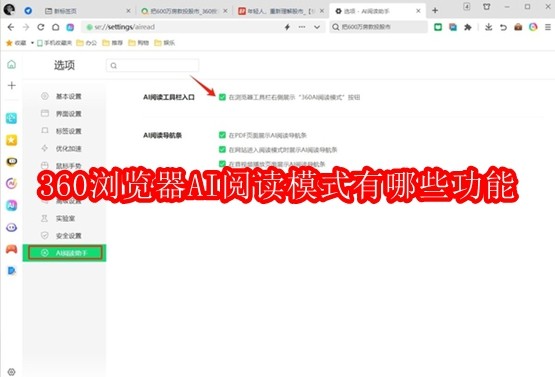This screenshot has width=555, height=377.
Task: Open the downloads arrow icon
Action: click(488, 27)
